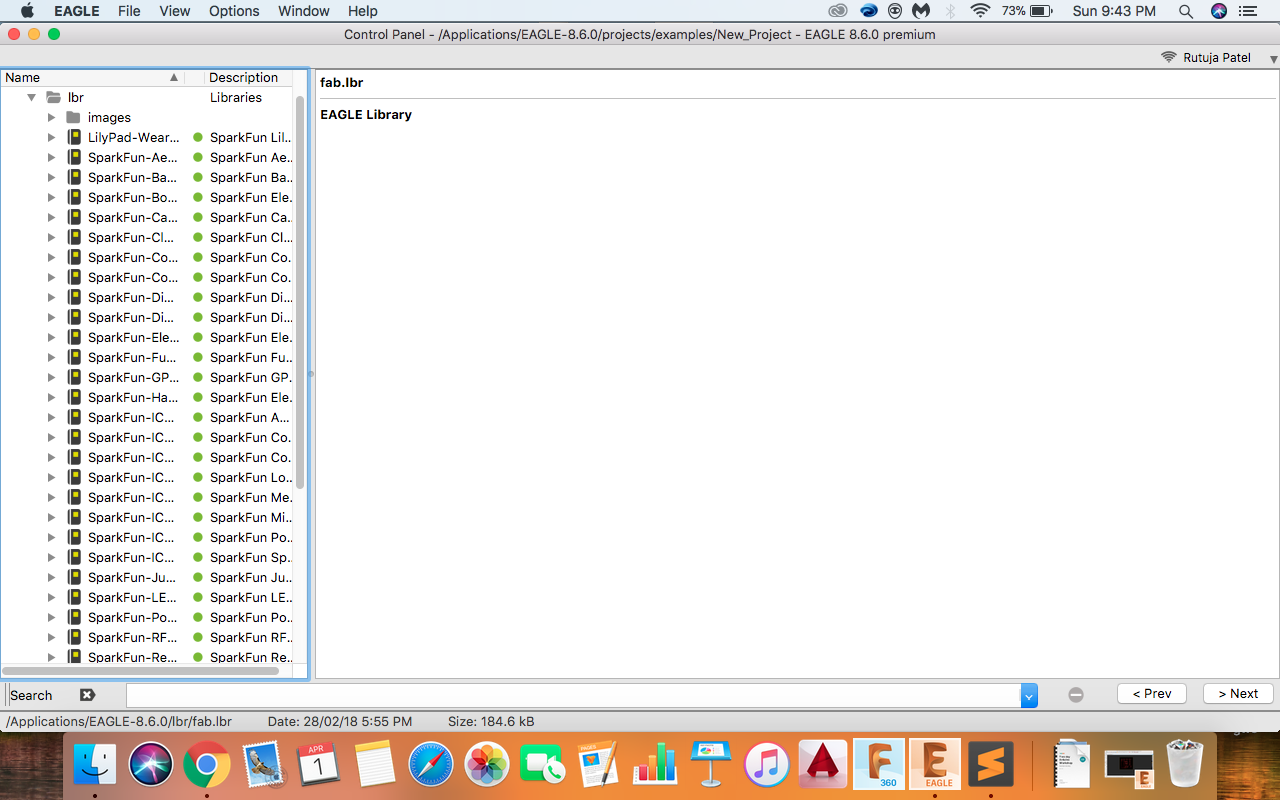The height and width of the screenshot is (800, 1280).
Task: Open Spotlight search in the menu bar
Action: click(x=1186, y=11)
